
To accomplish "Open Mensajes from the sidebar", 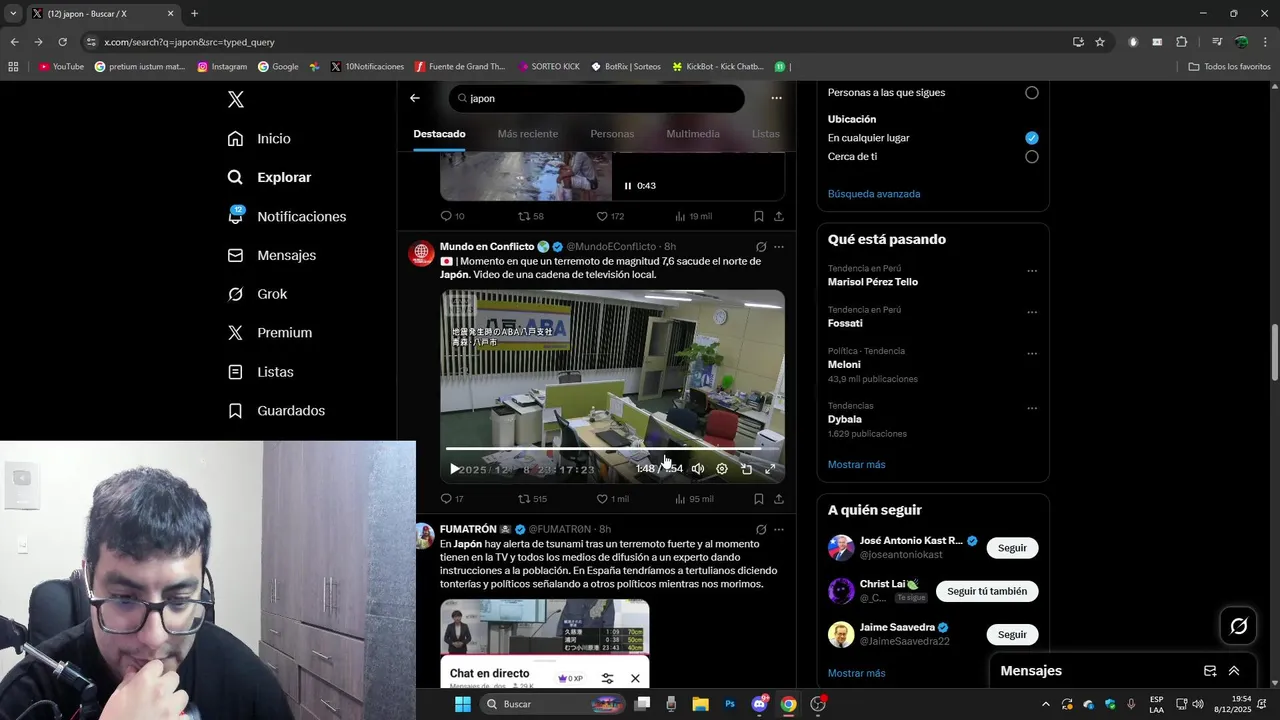I will 272,255.
